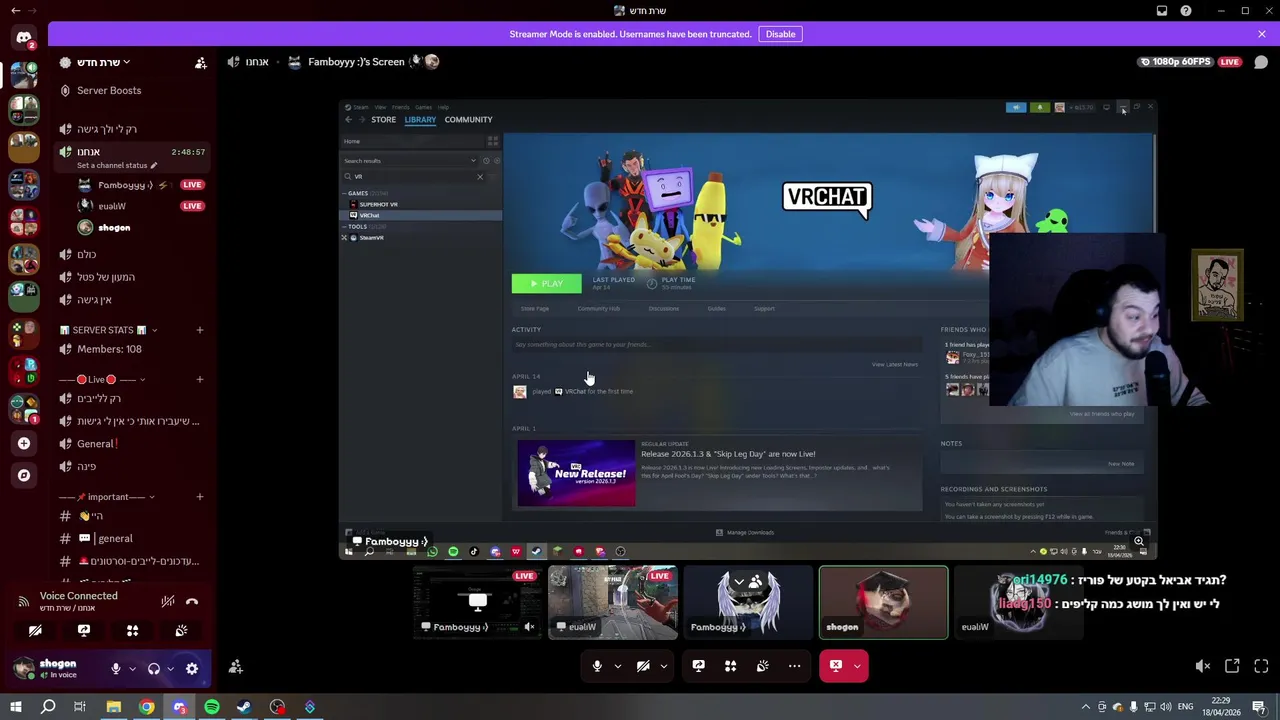Open Members: 108 stats channel
Screen dimensions: 1280x720
(132, 349)
